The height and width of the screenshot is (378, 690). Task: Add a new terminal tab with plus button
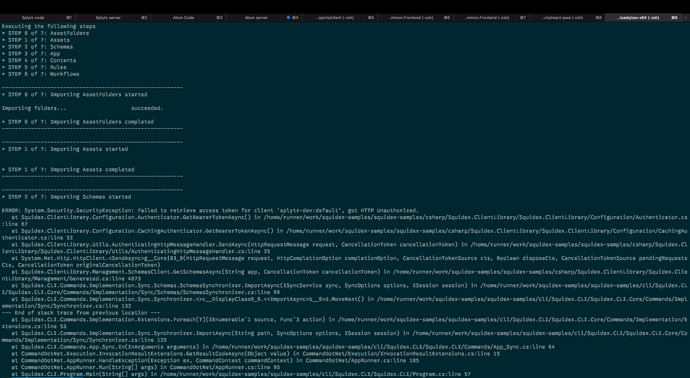click(x=686, y=18)
